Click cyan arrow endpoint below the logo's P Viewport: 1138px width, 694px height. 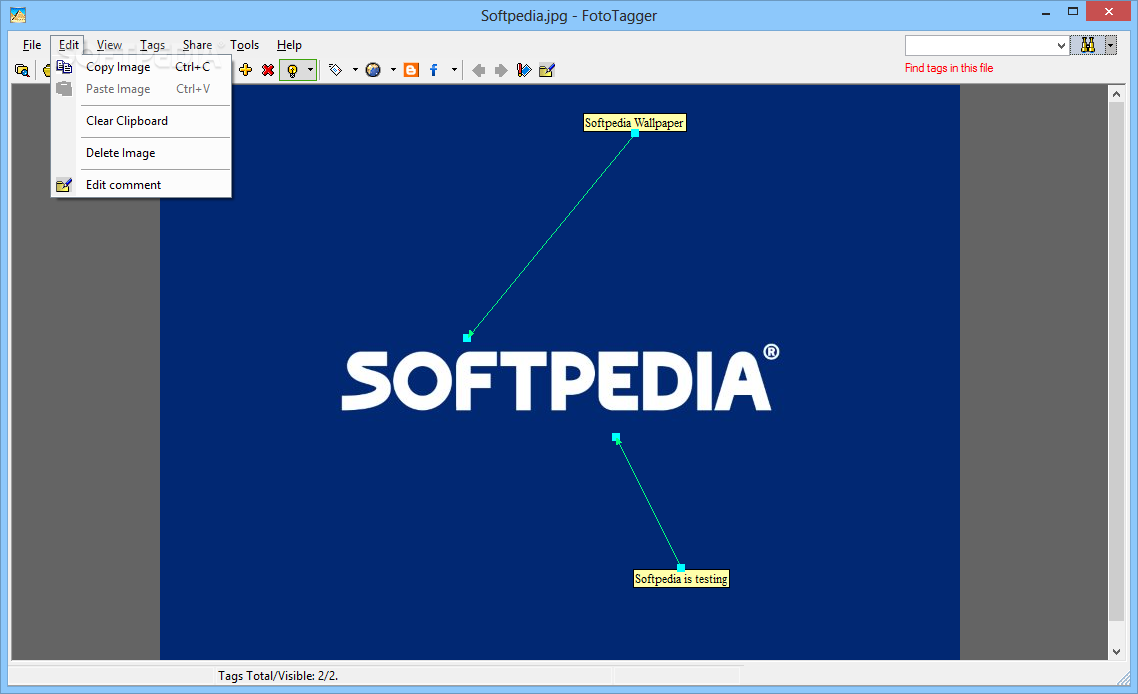tap(616, 437)
